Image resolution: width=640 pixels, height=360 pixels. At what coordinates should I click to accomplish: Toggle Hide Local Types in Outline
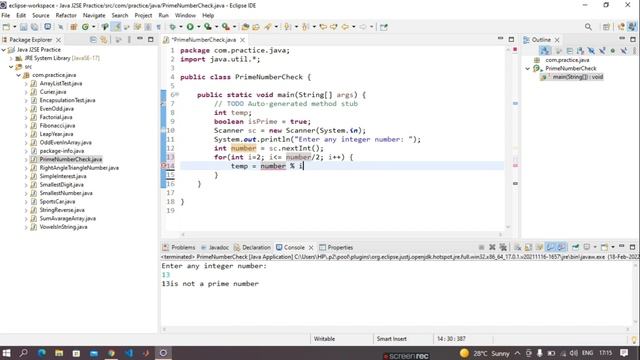coord(624,51)
